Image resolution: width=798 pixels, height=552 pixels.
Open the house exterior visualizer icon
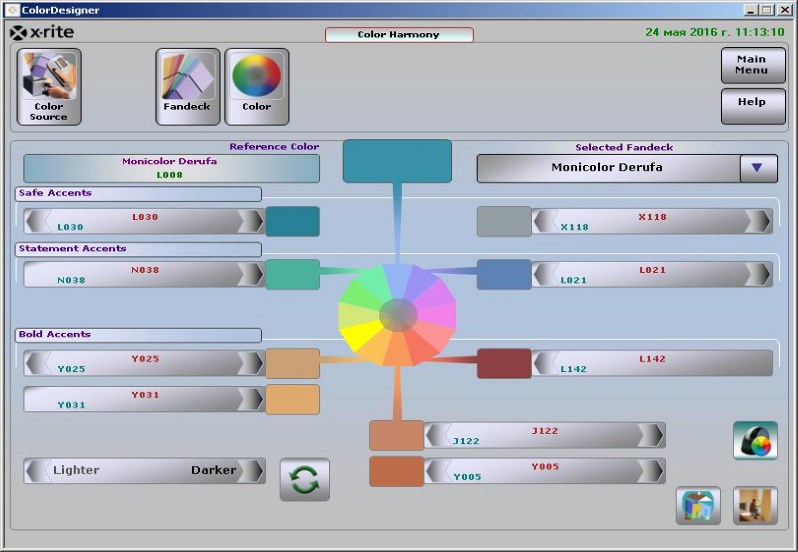[x=698, y=506]
